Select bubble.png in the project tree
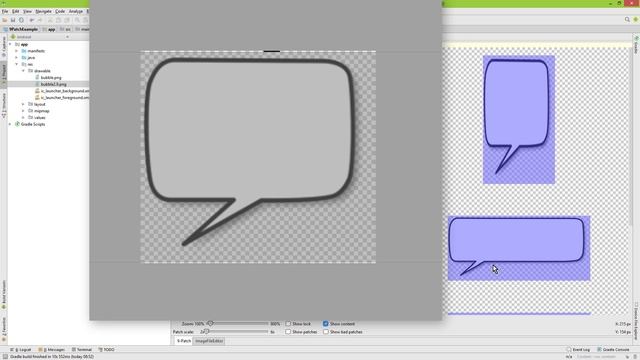The height and width of the screenshot is (360, 640). pyautogui.click(x=51, y=78)
